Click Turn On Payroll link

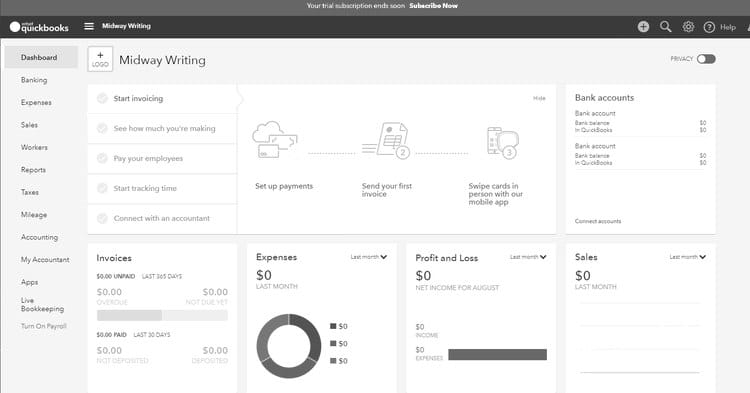pyautogui.click(x=44, y=326)
